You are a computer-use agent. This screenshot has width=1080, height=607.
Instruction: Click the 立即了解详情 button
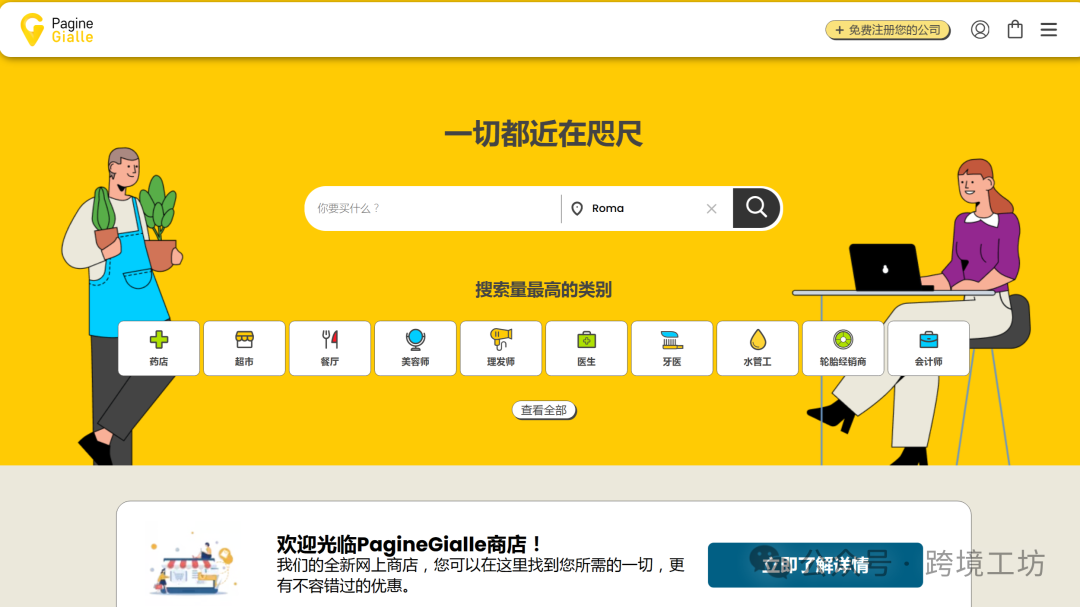[814, 565]
